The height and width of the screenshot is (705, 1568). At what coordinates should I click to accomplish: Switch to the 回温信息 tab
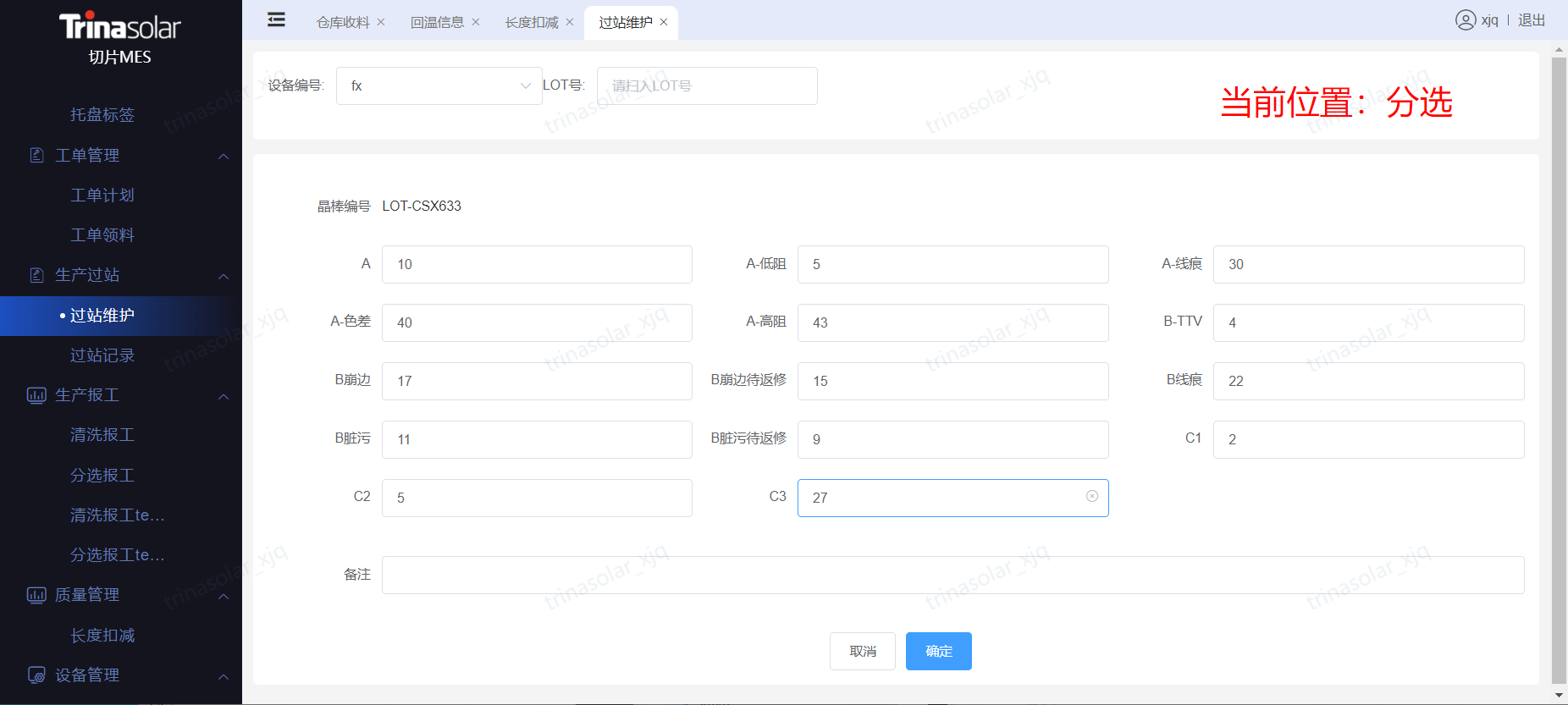pyautogui.click(x=438, y=22)
